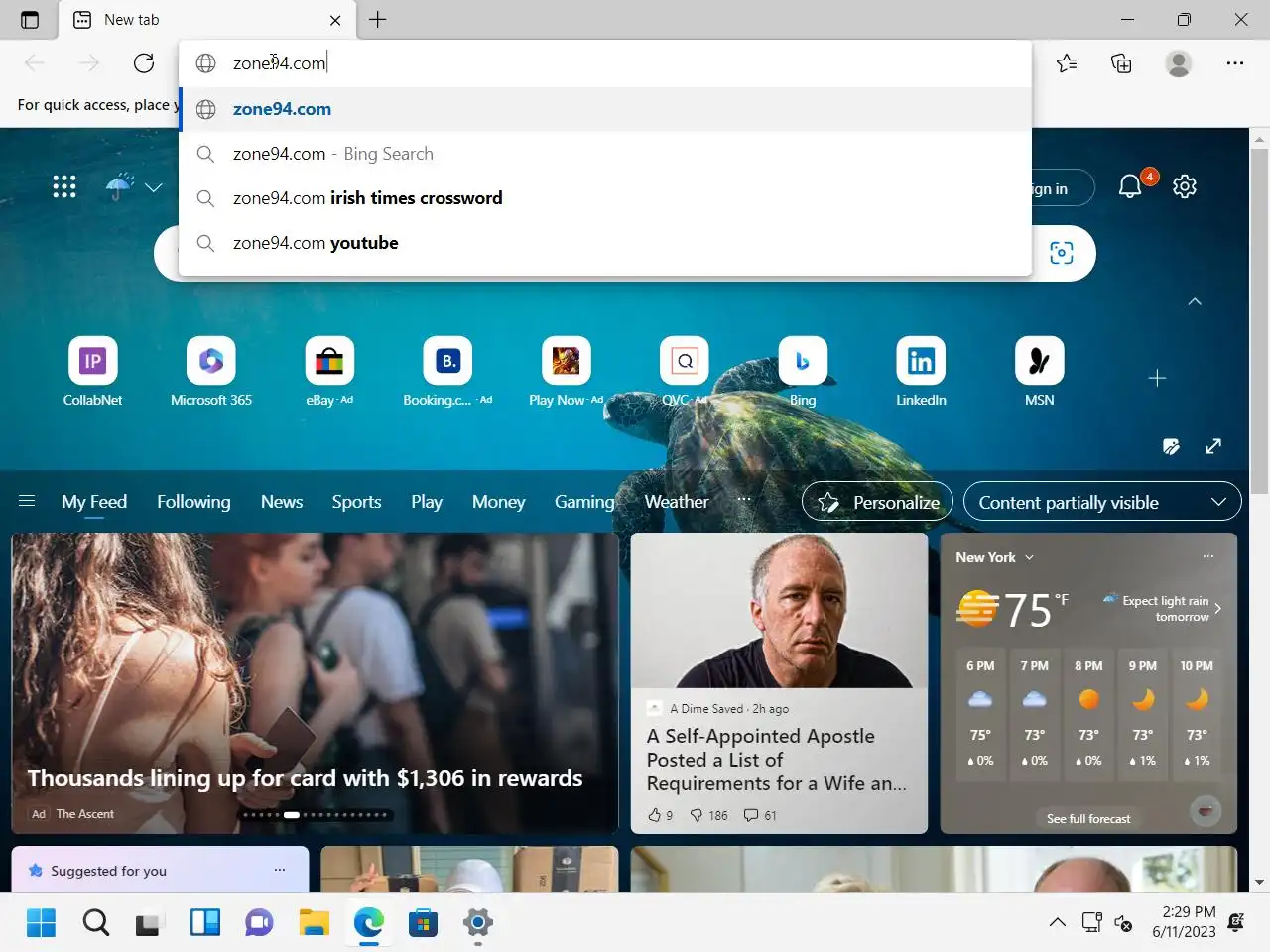Collapse the quick links chevron
This screenshot has height=952, width=1270.
[x=1195, y=301]
